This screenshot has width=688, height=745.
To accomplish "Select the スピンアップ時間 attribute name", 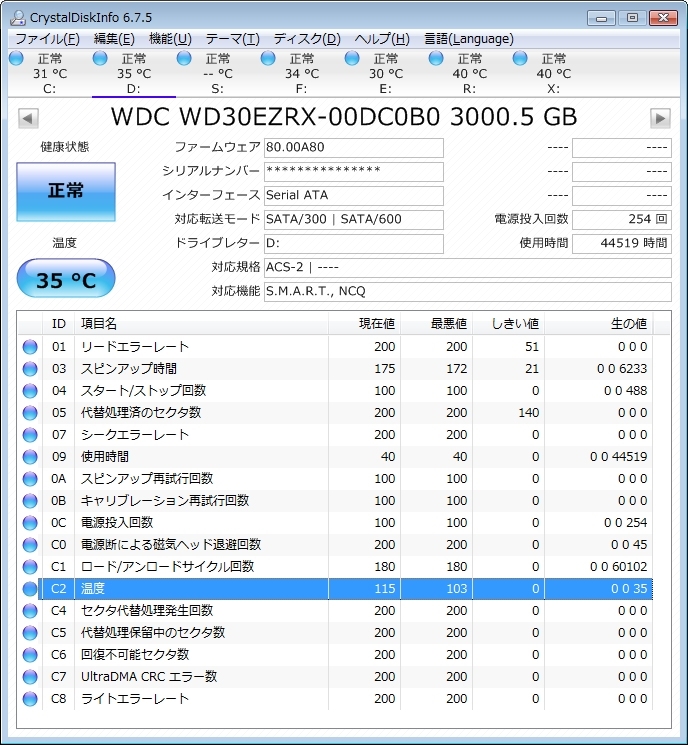I will coord(129,369).
